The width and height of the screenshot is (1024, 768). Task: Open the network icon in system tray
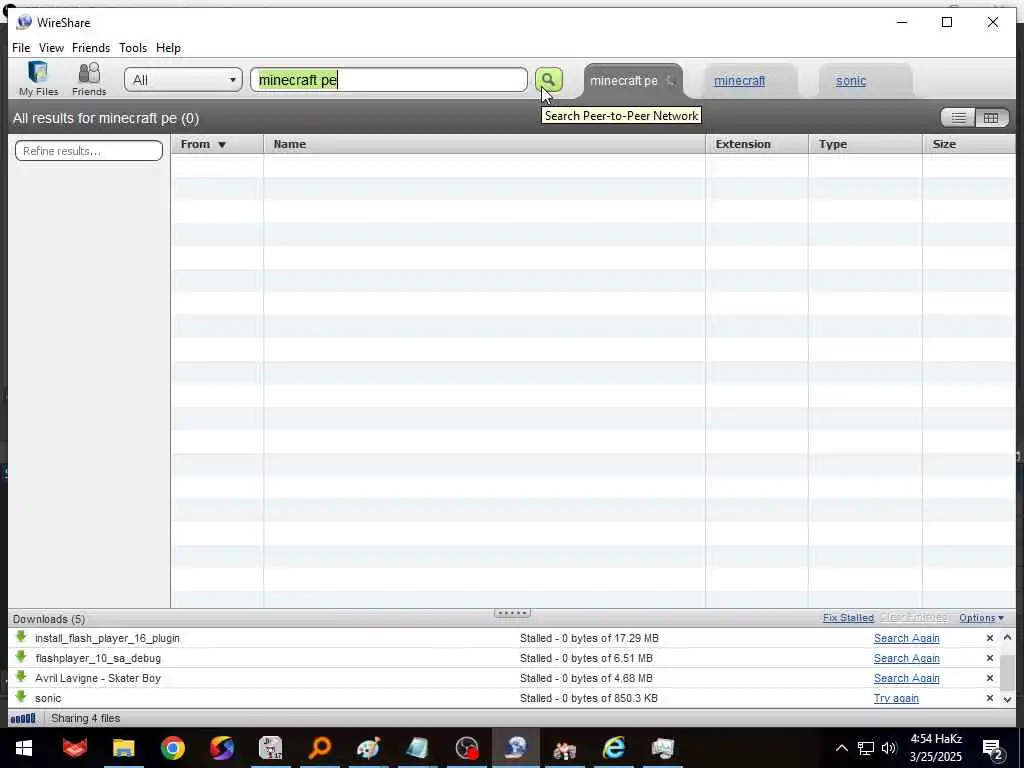click(x=865, y=748)
